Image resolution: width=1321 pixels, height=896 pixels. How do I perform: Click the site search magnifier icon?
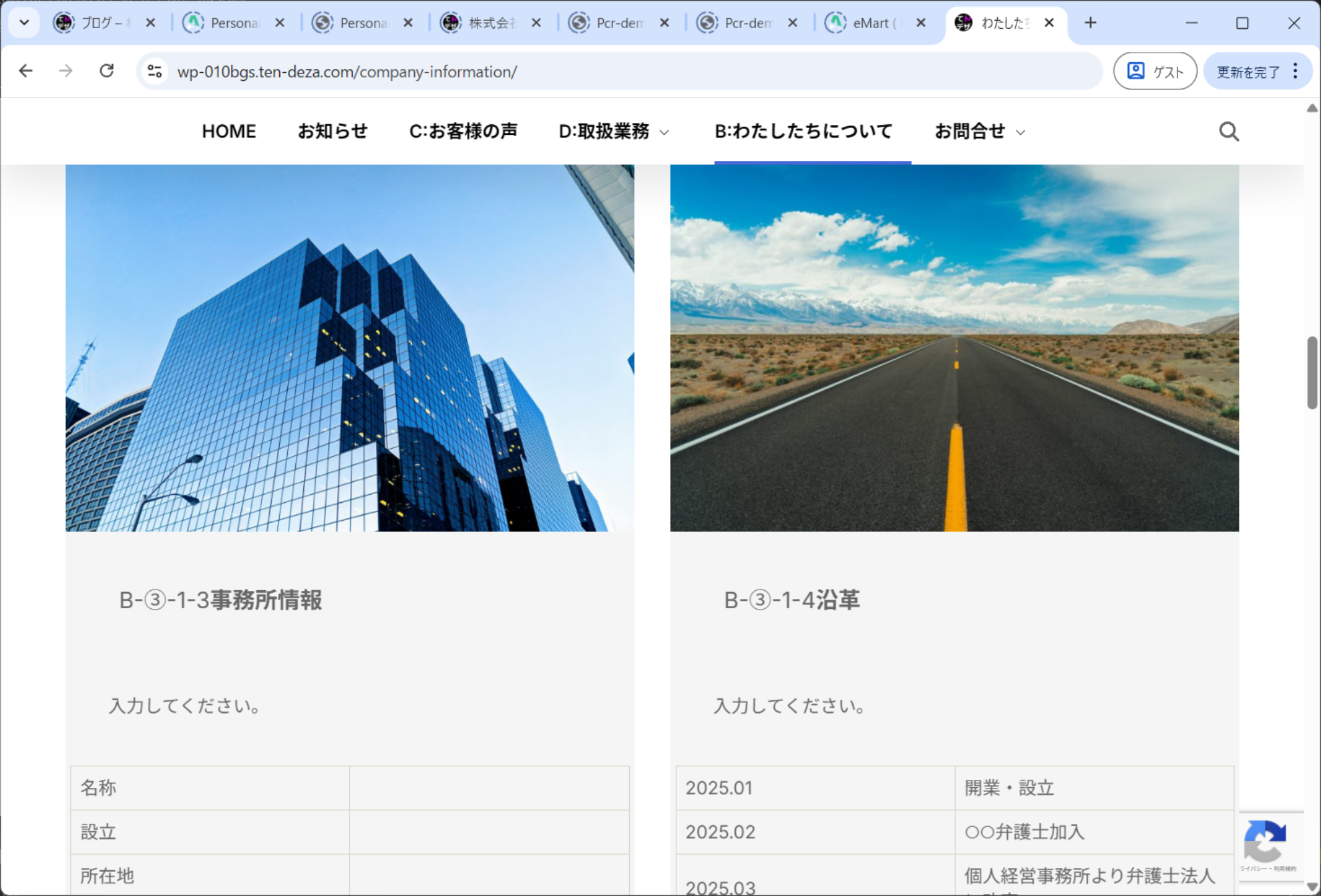[1228, 132]
